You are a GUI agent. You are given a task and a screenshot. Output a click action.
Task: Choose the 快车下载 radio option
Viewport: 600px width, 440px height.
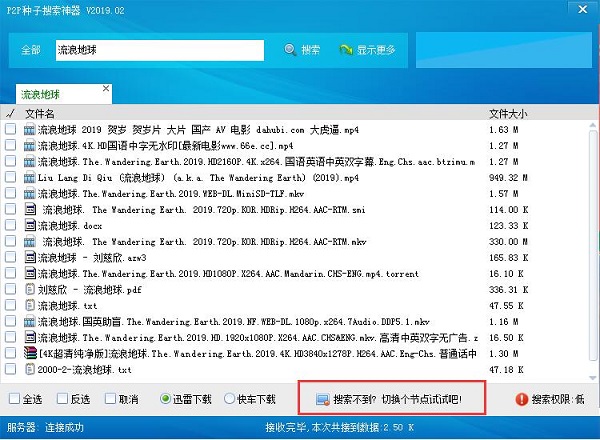(229, 399)
